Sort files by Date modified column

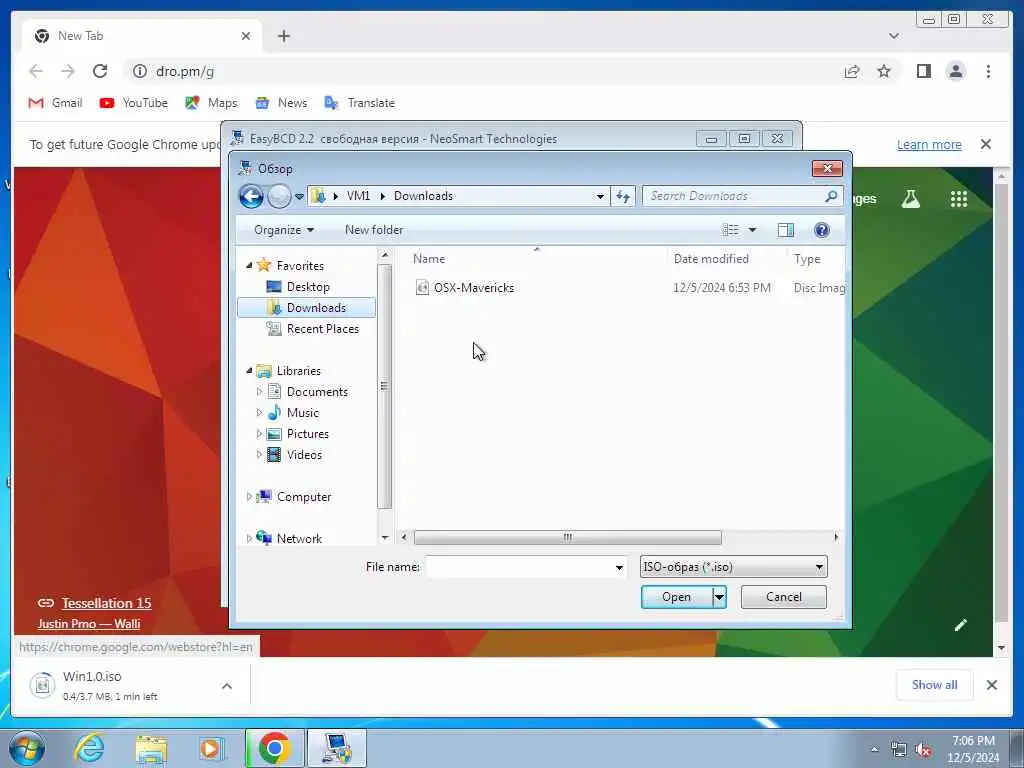coord(711,259)
